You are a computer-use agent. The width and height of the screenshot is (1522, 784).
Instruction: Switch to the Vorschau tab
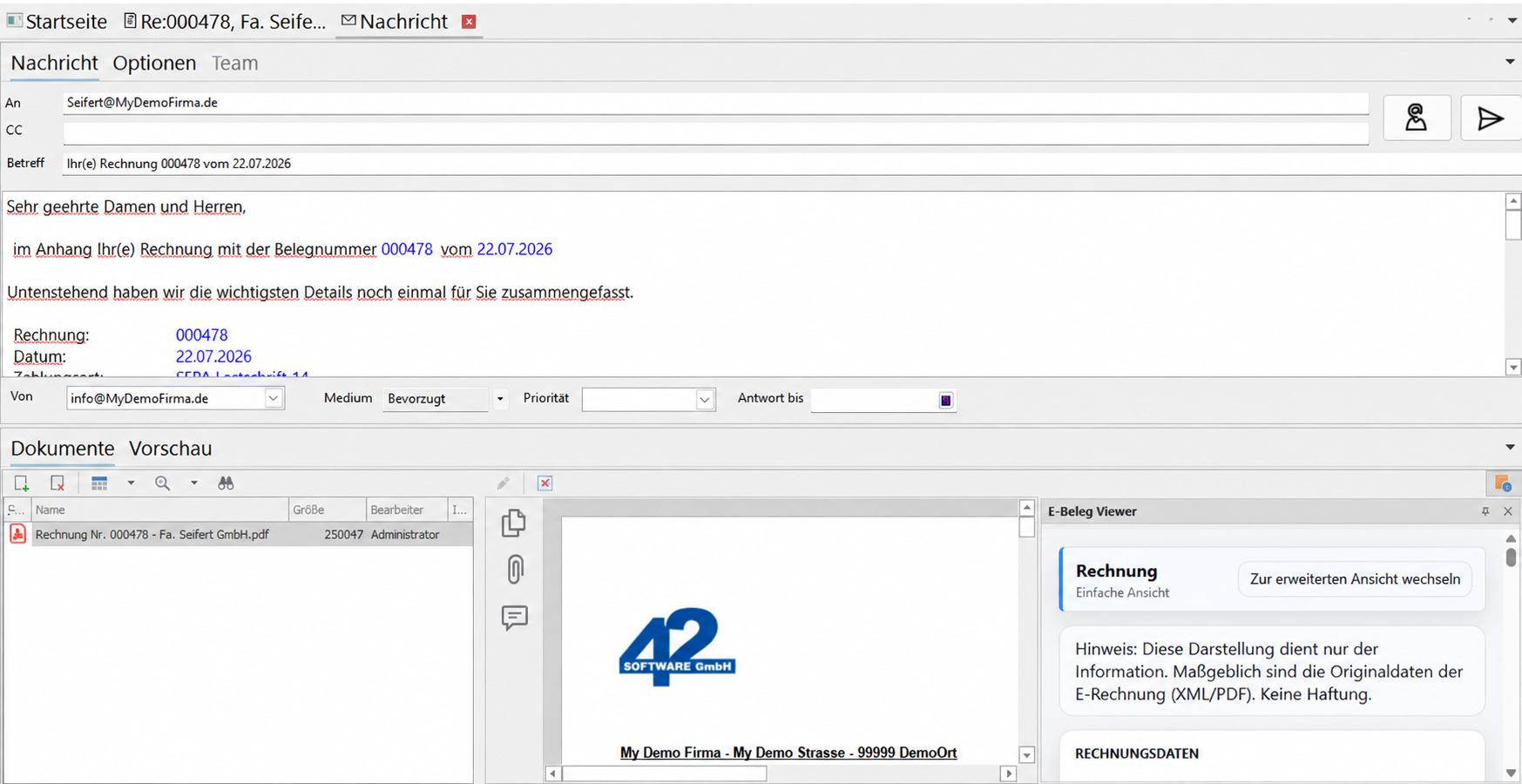[171, 448]
